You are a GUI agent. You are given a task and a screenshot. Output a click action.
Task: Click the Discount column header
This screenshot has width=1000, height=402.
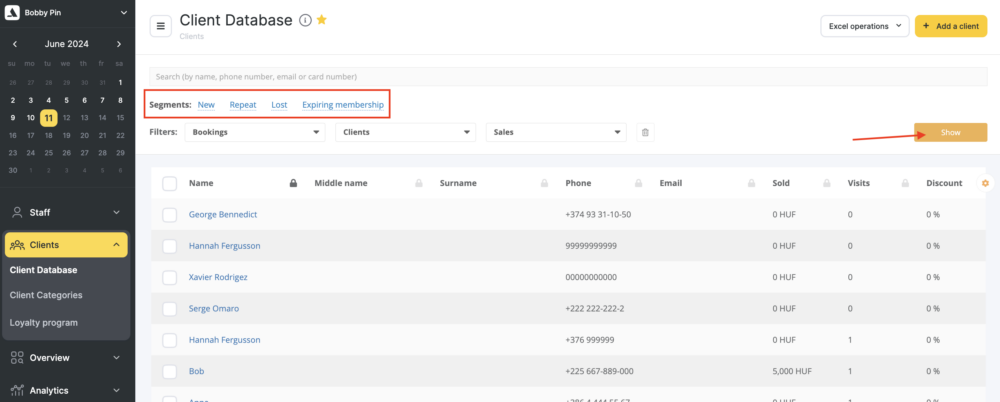pyautogui.click(x=945, y=183)
